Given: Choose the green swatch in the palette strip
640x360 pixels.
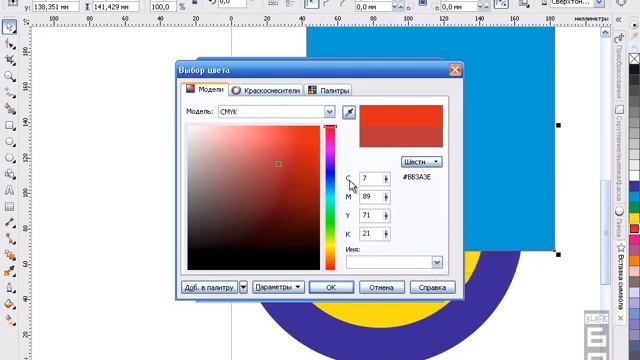Looking at the screenshot, I should (634, 208).
